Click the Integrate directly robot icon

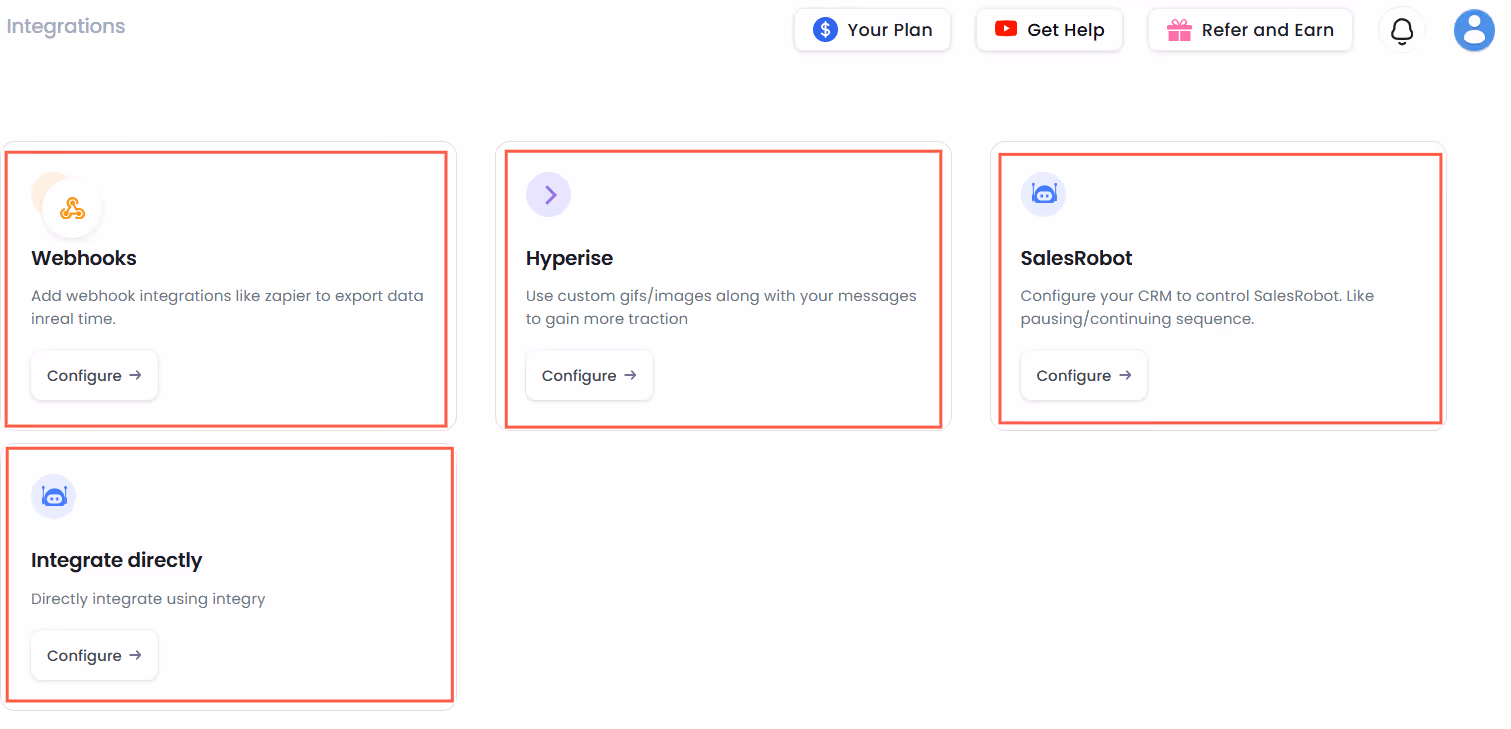point(53,496)
